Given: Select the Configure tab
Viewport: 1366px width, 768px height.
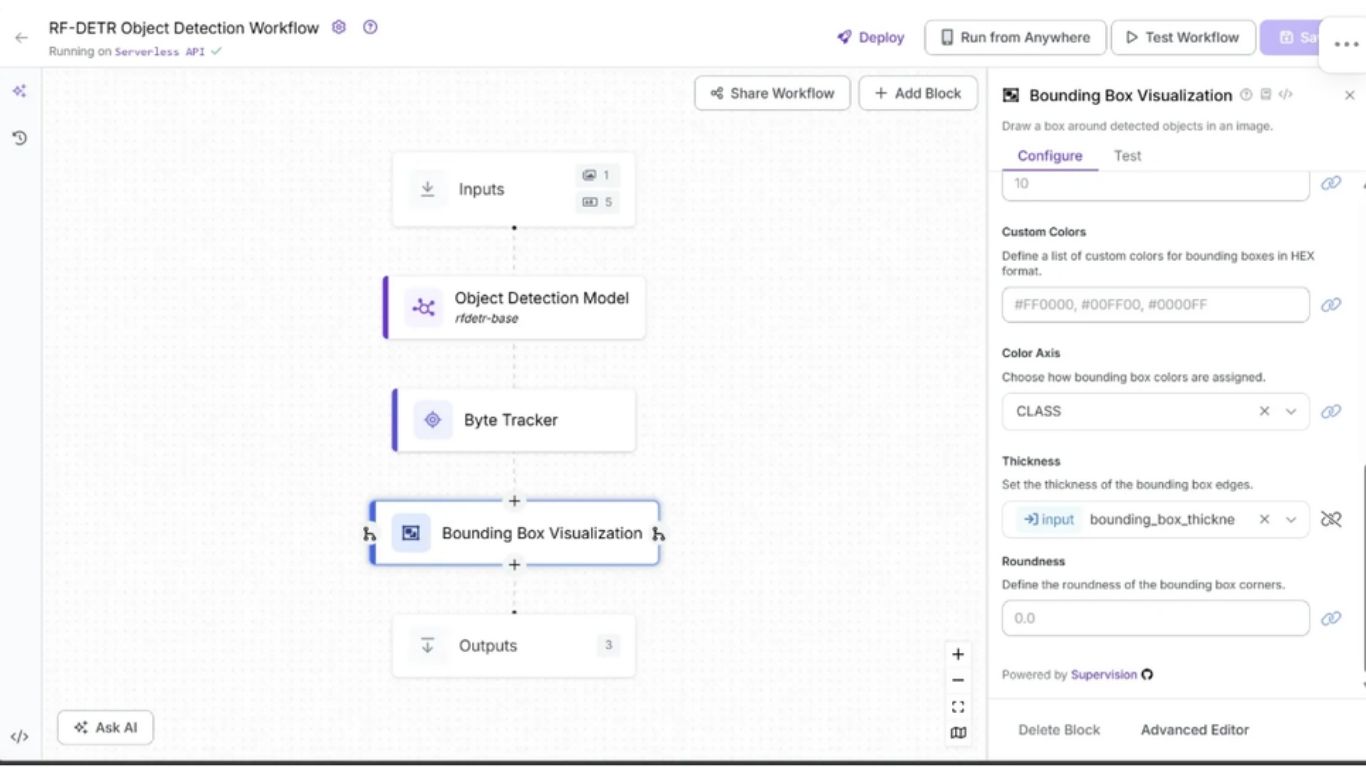Looking at the screenshot, I should coord(1049,156).
